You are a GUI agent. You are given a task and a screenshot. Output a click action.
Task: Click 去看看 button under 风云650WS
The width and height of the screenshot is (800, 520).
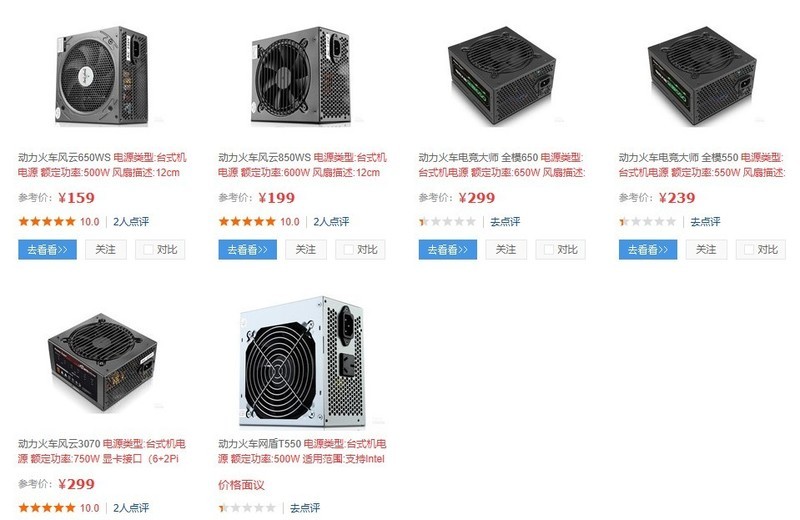47,250
